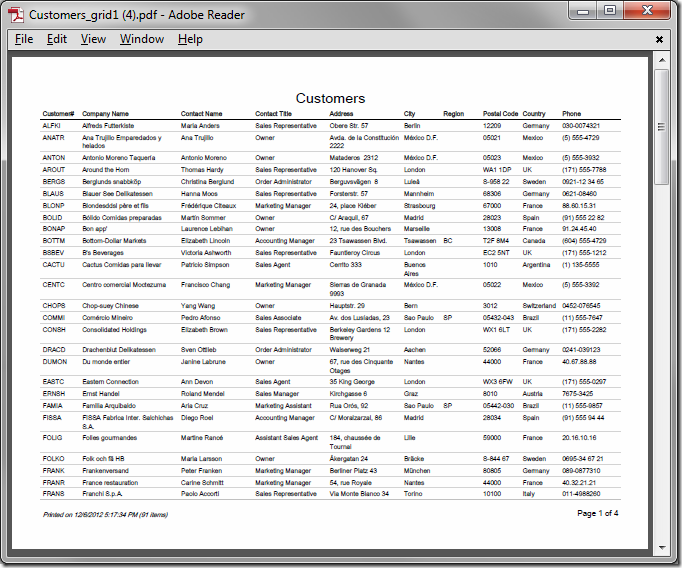Click city Aachen
682x568 pixels.
tap(414, 350)
